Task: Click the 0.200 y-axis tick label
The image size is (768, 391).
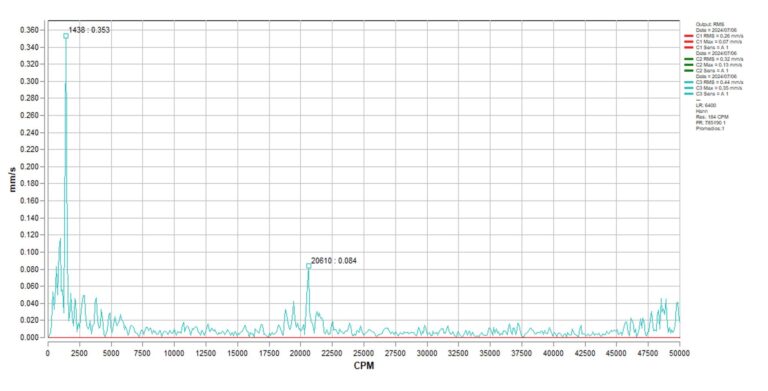Action: [29, 167]
